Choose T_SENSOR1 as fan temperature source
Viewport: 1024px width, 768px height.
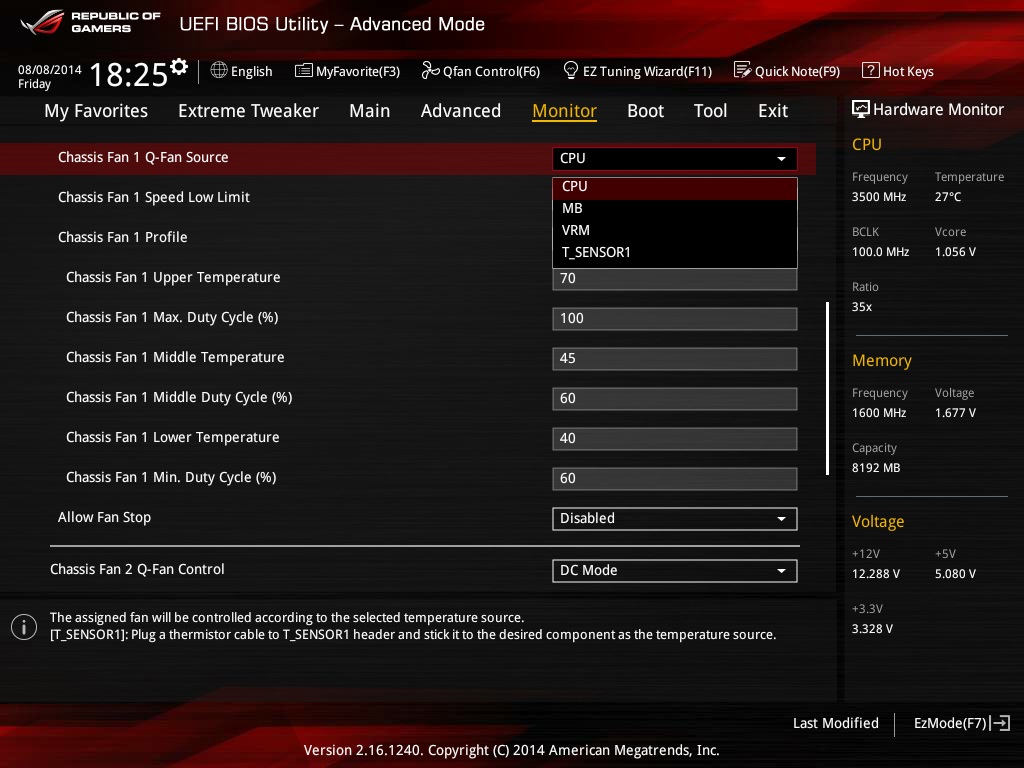(x=675, y=252)
